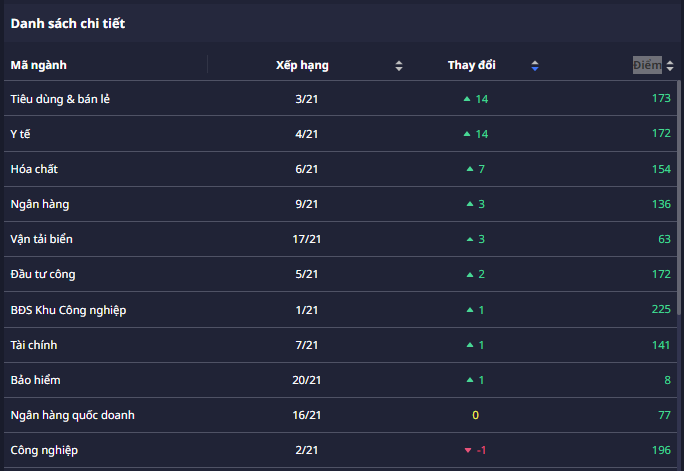Viewport: 684px width, 471px height.
Task: Click the sort icon beside Thay đổi
Action: coord(535,66)
